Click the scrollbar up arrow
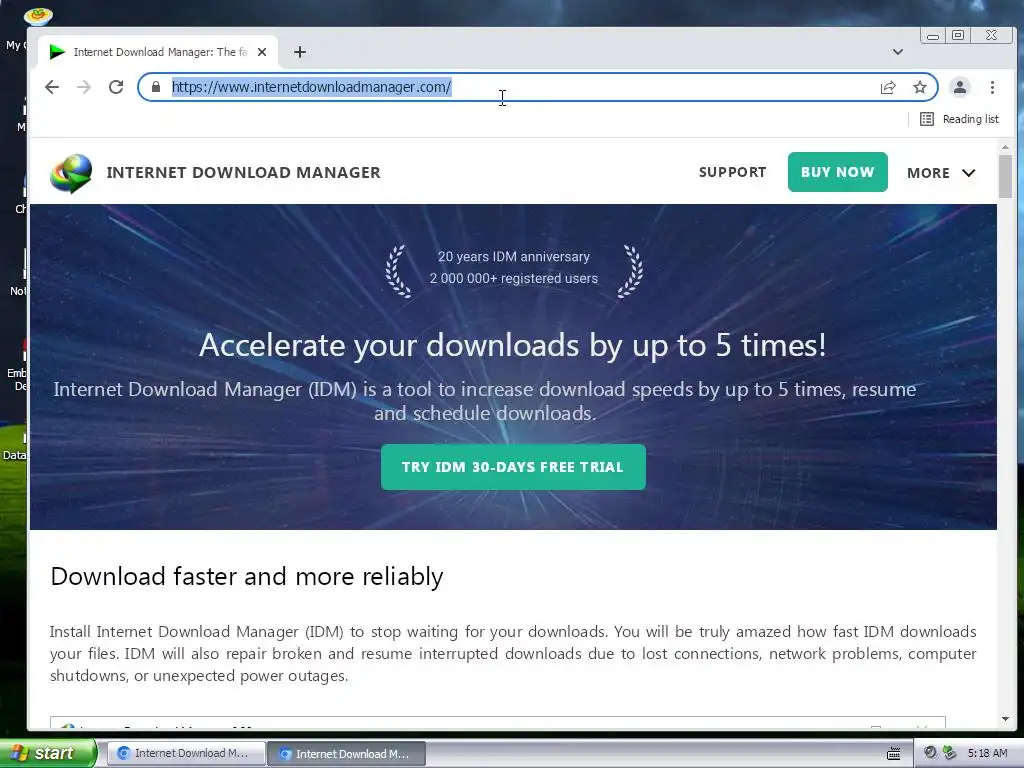 tap(1005, 147)
